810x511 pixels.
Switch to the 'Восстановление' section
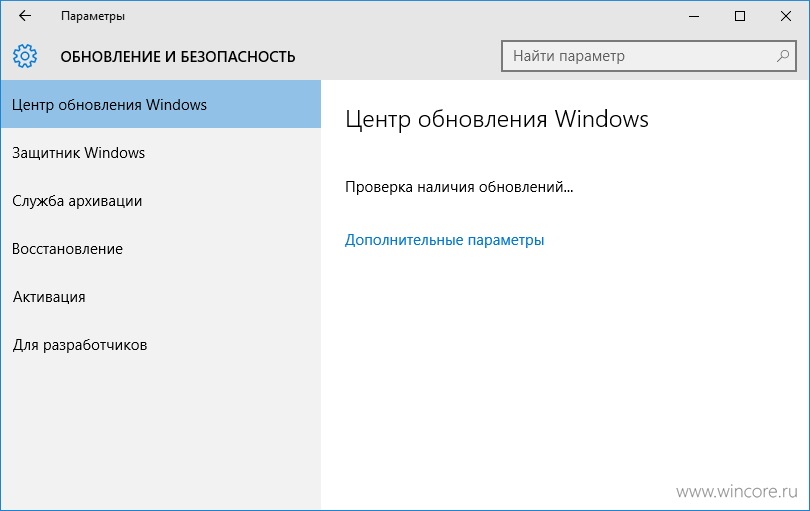161,249
